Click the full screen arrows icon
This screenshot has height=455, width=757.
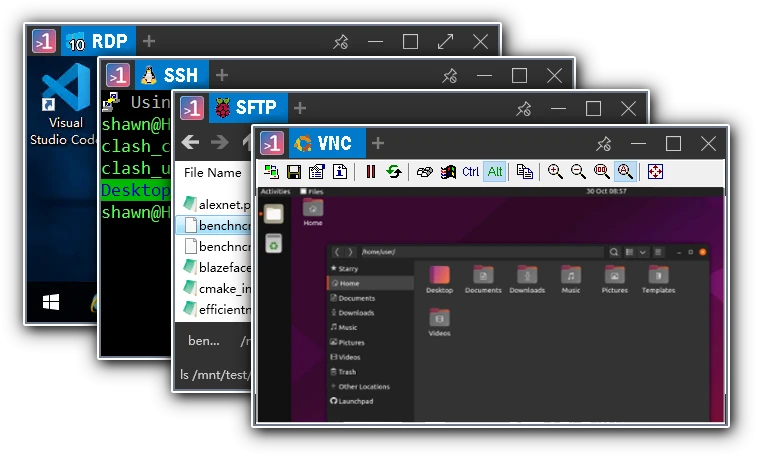tap(655, 171)
